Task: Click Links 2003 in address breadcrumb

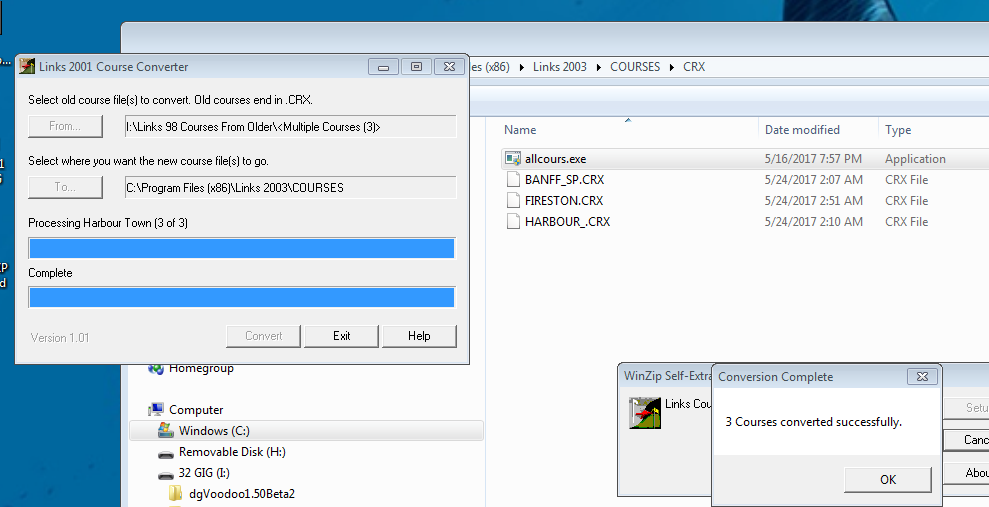Action: (x=559, y=66)
